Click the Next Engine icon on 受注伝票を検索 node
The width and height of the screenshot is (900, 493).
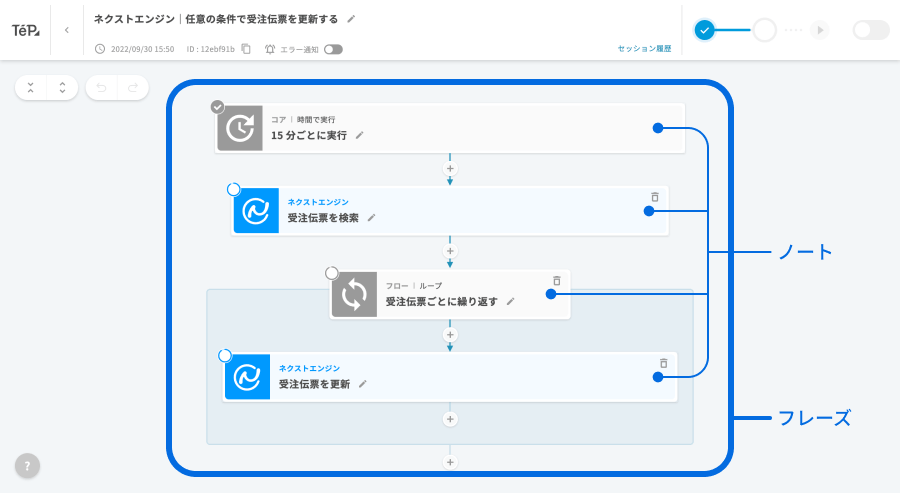click(256, 210)
